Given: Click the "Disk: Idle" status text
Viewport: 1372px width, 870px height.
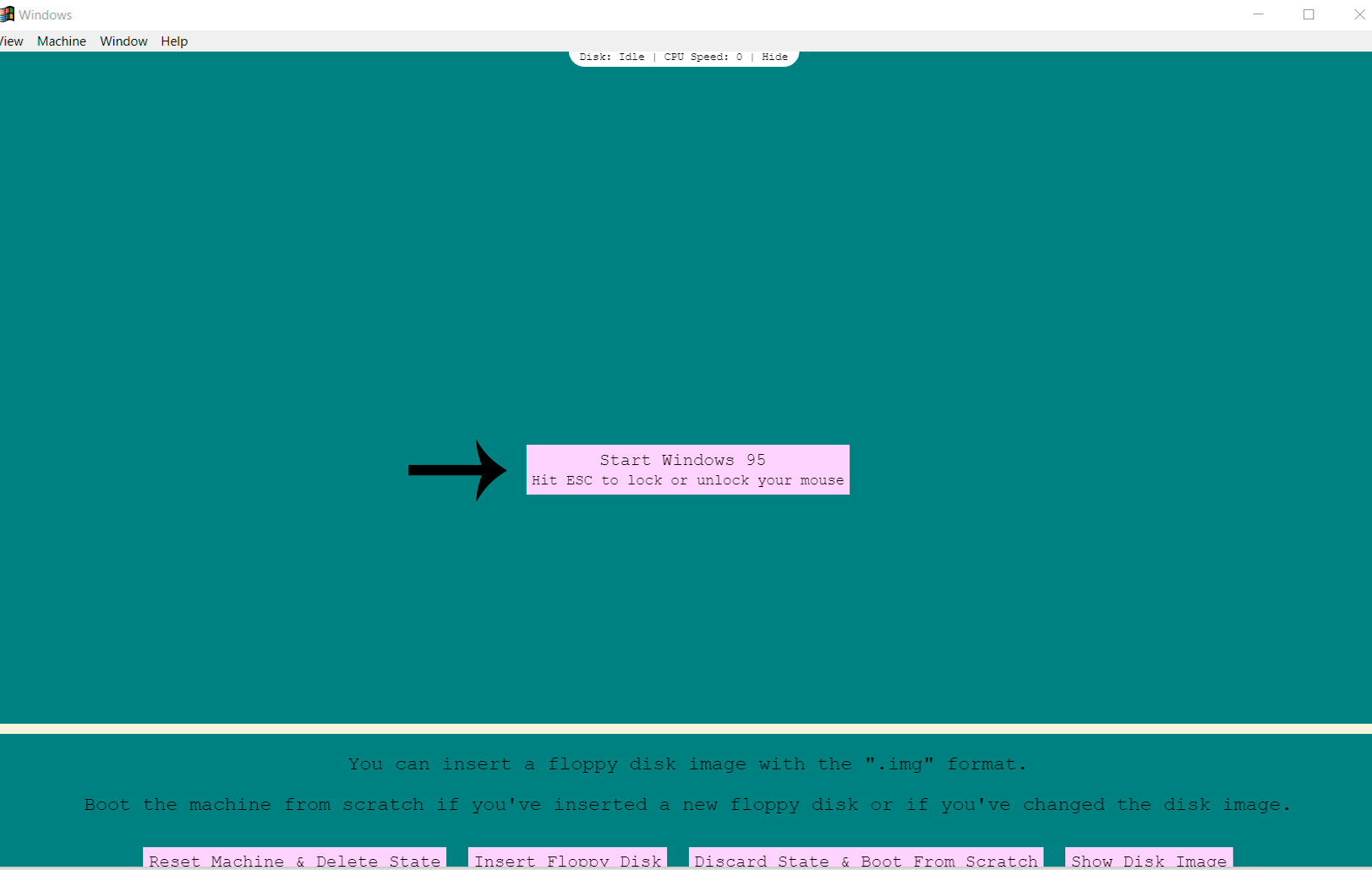Looking at the screenshot, I should [612, 57].
